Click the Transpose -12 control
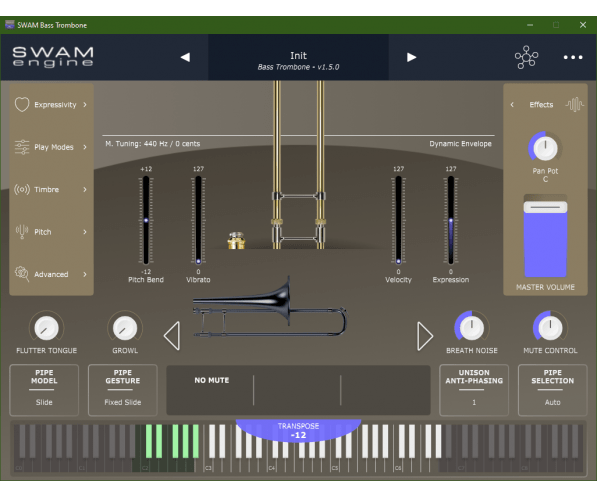Viewport: 597px width, 497px height. coord(298,430)
